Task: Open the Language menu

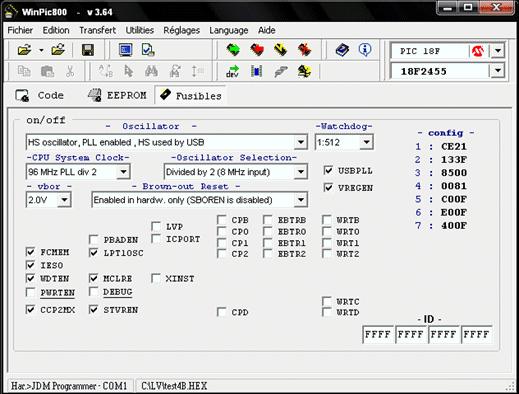Action: tap(229, 30)
